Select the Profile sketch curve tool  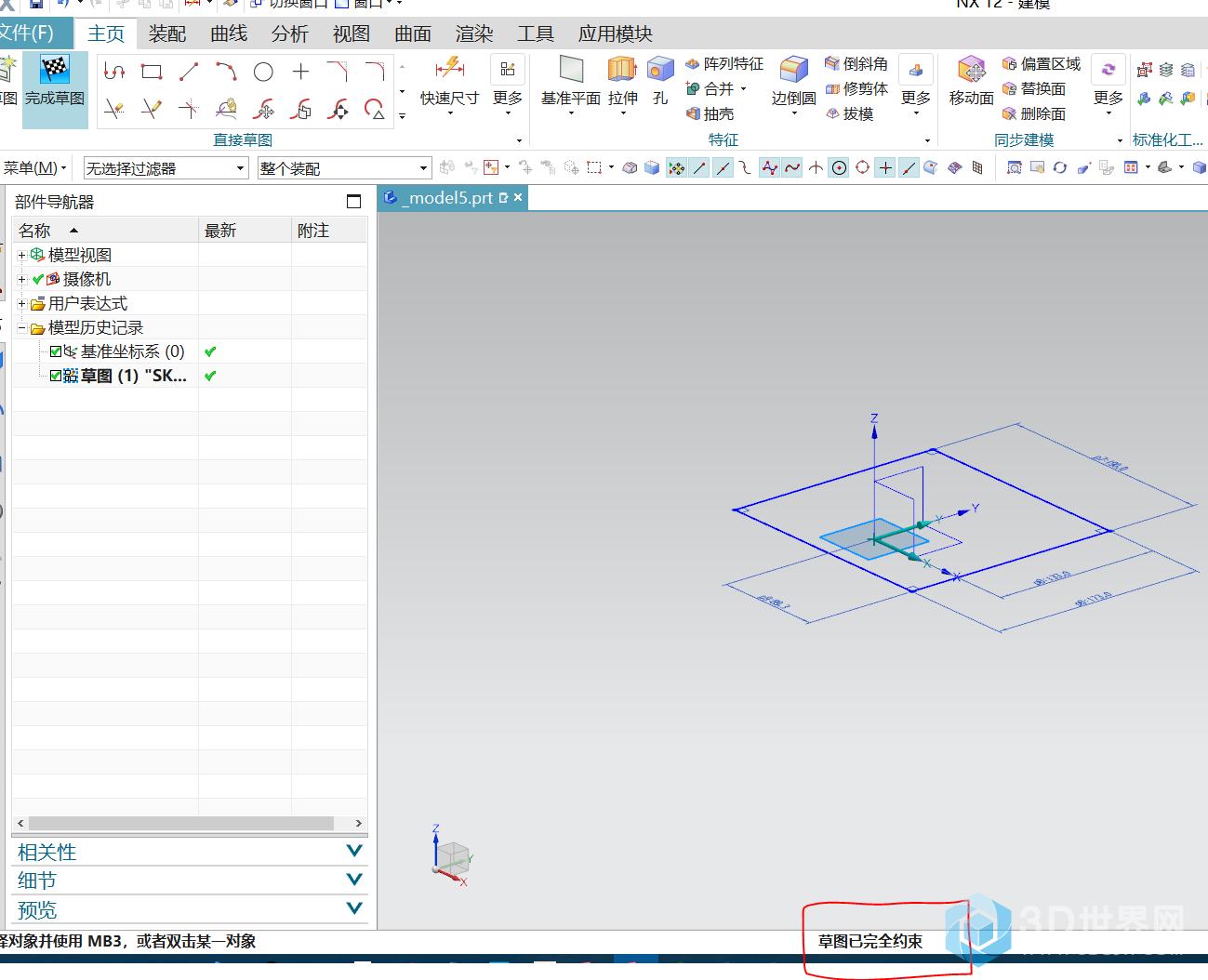pyautogui.click(x=114, y=72)
